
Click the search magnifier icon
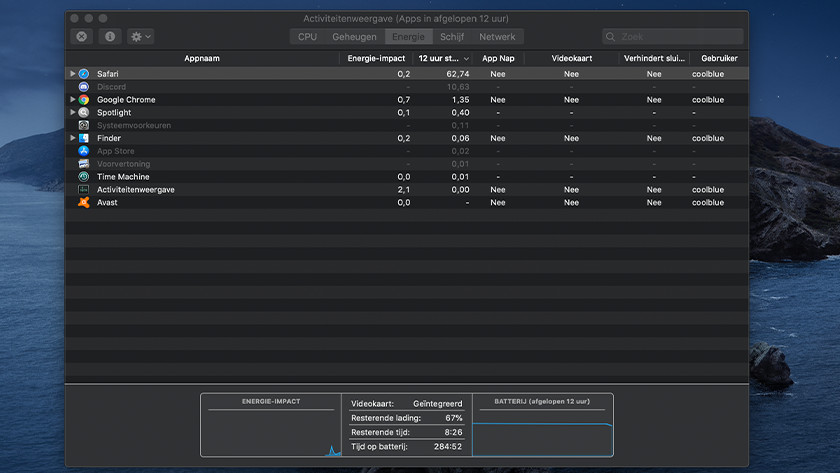click(610, 37)
